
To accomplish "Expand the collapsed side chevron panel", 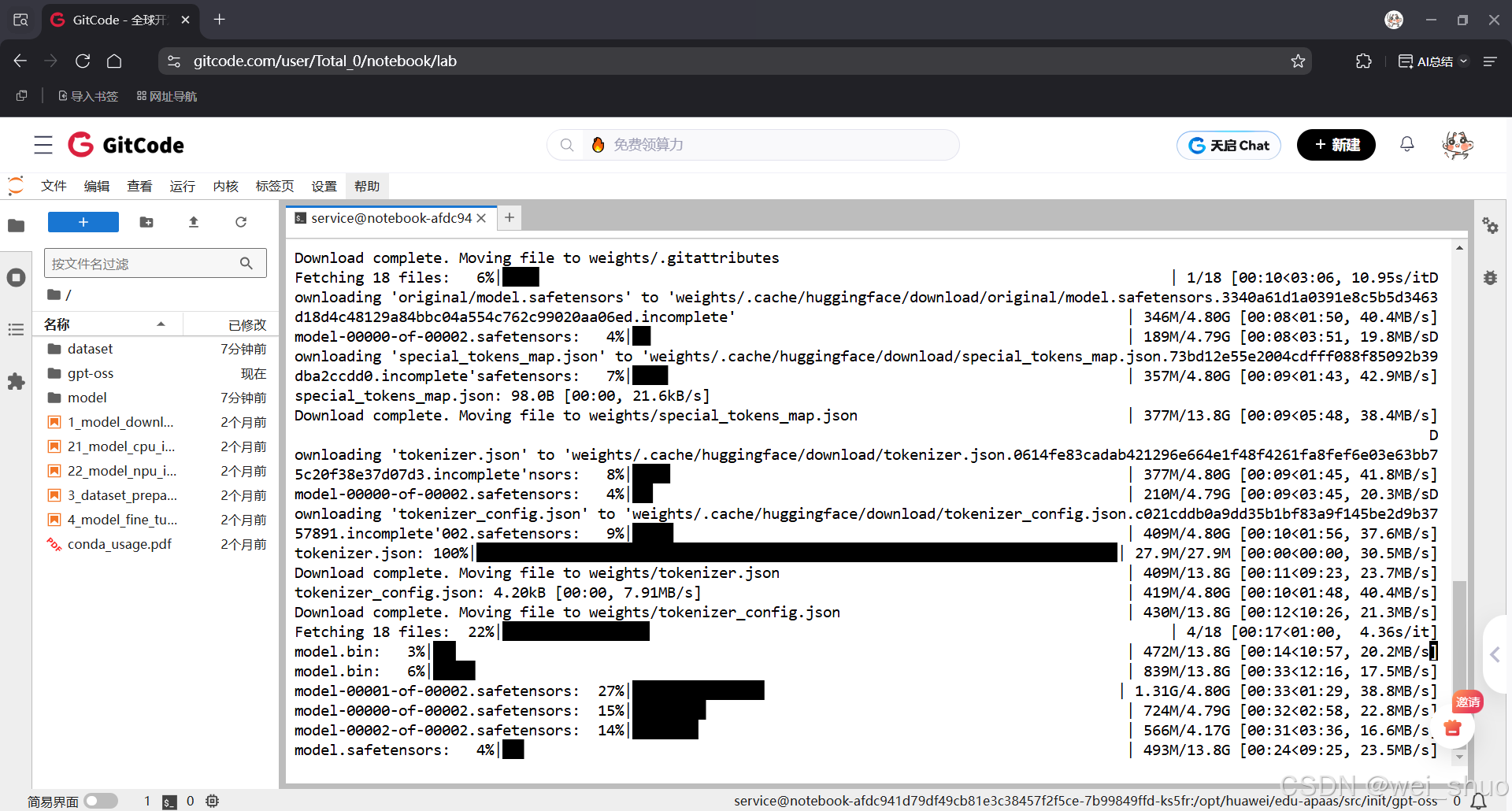I will click(x=1495, y=654).
